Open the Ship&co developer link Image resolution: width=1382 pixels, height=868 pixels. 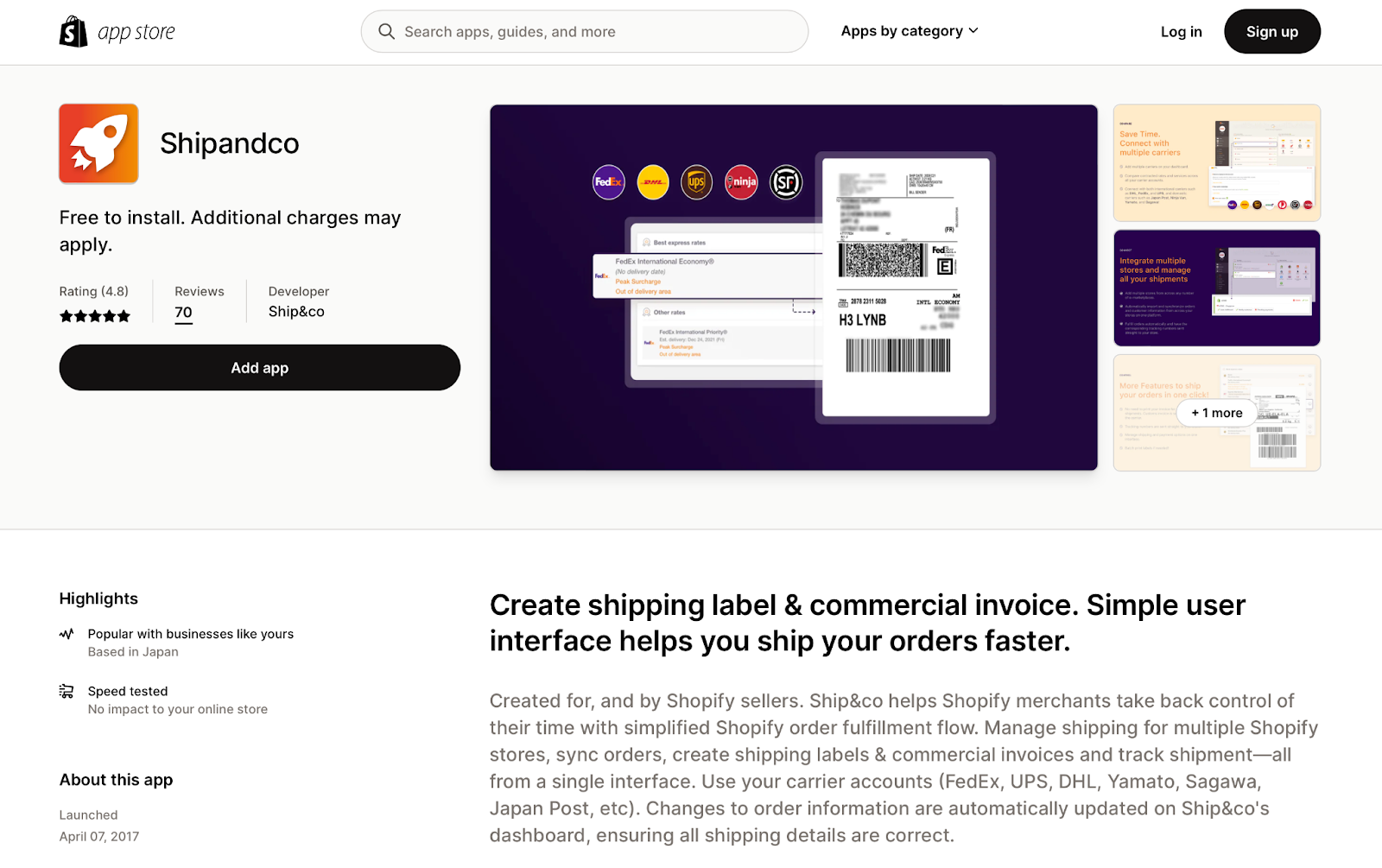pos(296,312)
